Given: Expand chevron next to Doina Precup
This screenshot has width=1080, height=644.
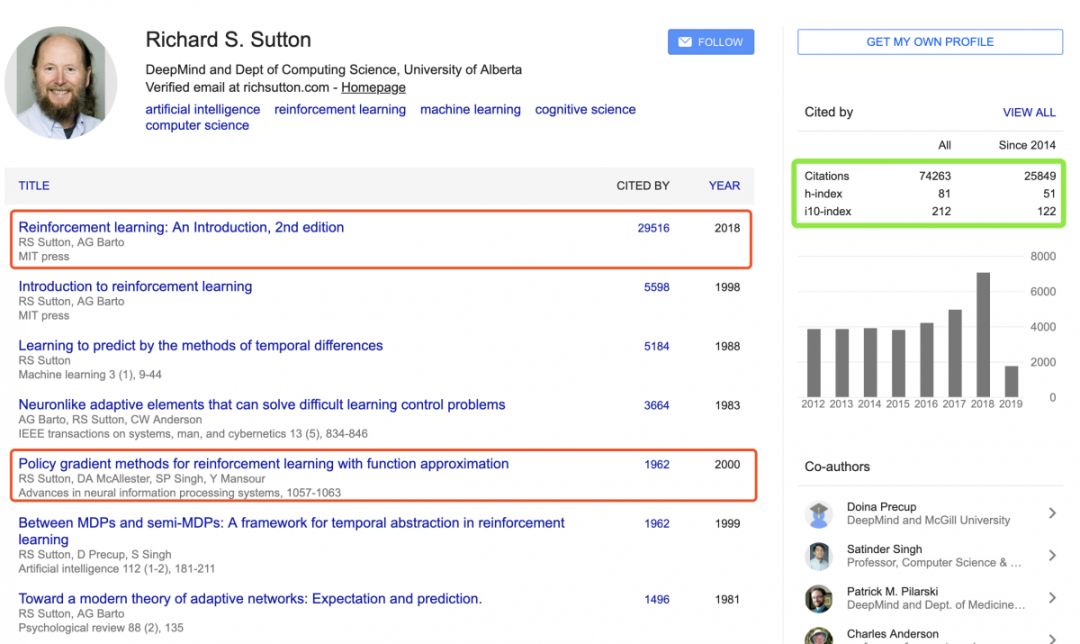Looking at the screenshot, I should [1052, 513].
